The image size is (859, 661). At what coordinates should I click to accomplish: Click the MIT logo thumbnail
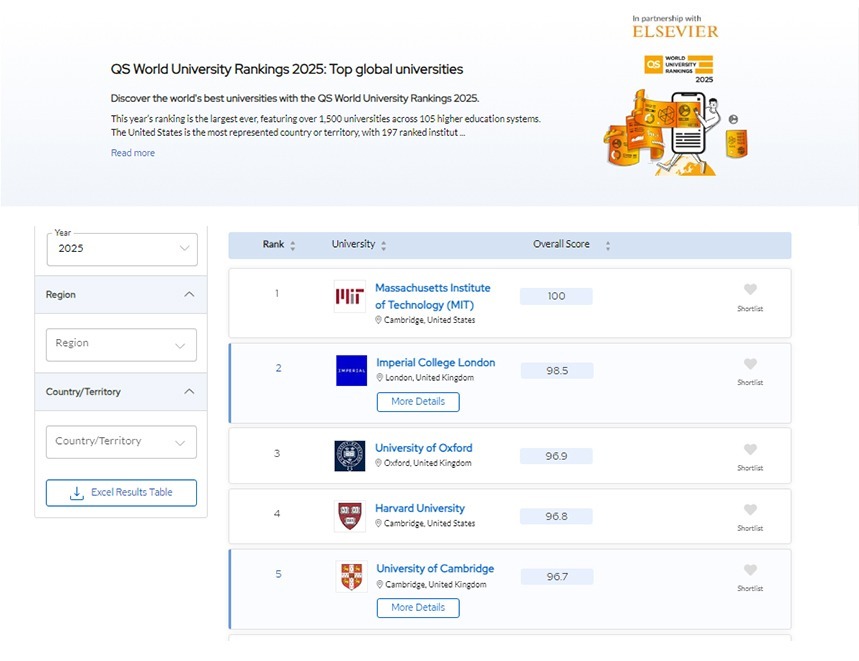click(350, 296)
